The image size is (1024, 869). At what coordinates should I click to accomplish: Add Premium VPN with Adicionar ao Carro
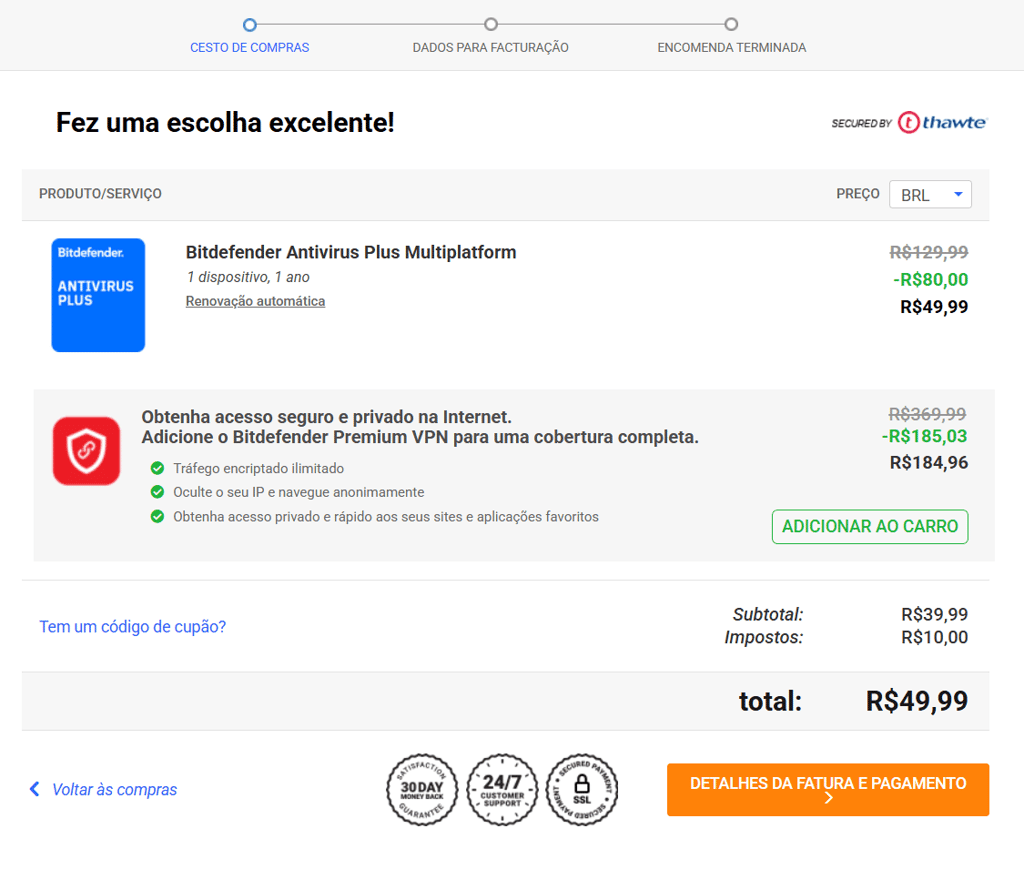870,526
